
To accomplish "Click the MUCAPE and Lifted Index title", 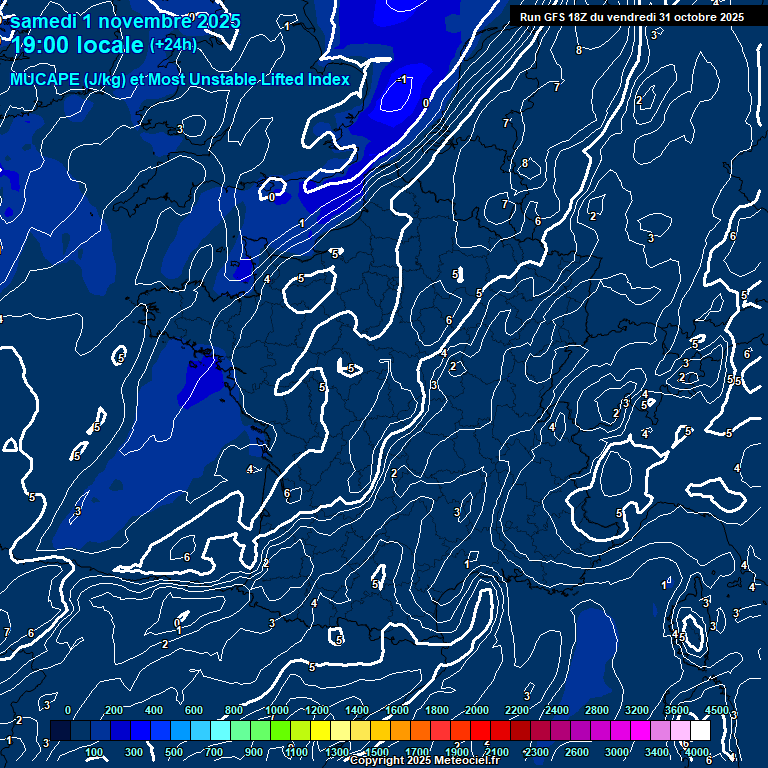I will point(180,80).
